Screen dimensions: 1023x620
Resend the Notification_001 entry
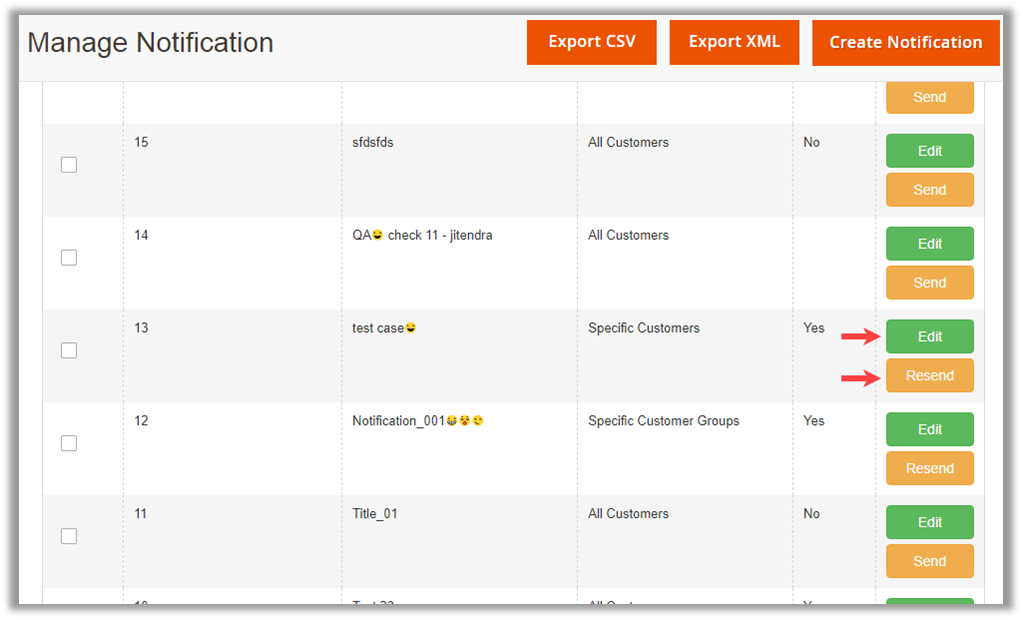click(929, 468)
